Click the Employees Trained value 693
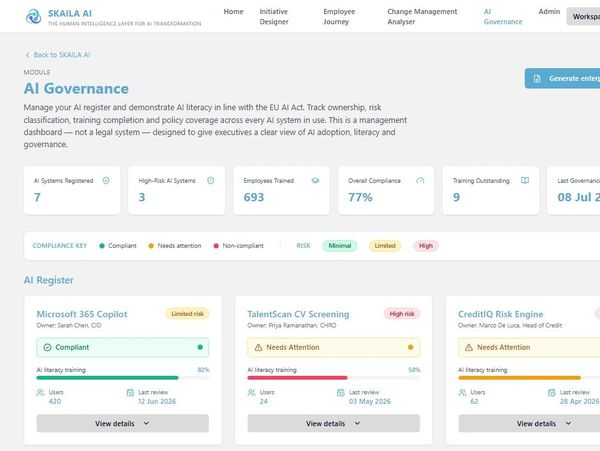The width and height of the screenshot is (600, 451). [x=254, y=197]
